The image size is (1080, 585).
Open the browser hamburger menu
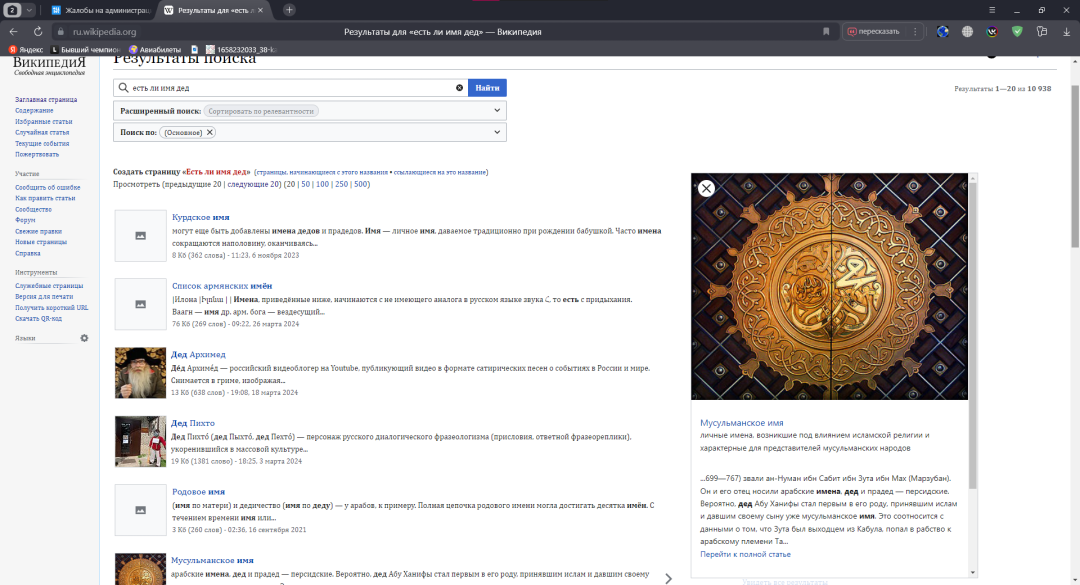point(992,10)
